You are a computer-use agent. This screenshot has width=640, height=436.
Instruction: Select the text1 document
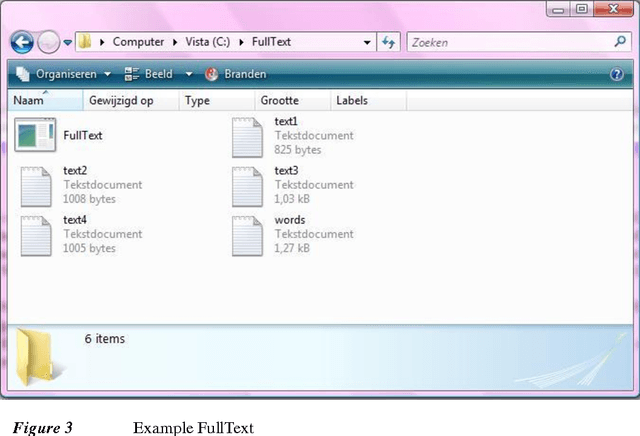point(248,136)
